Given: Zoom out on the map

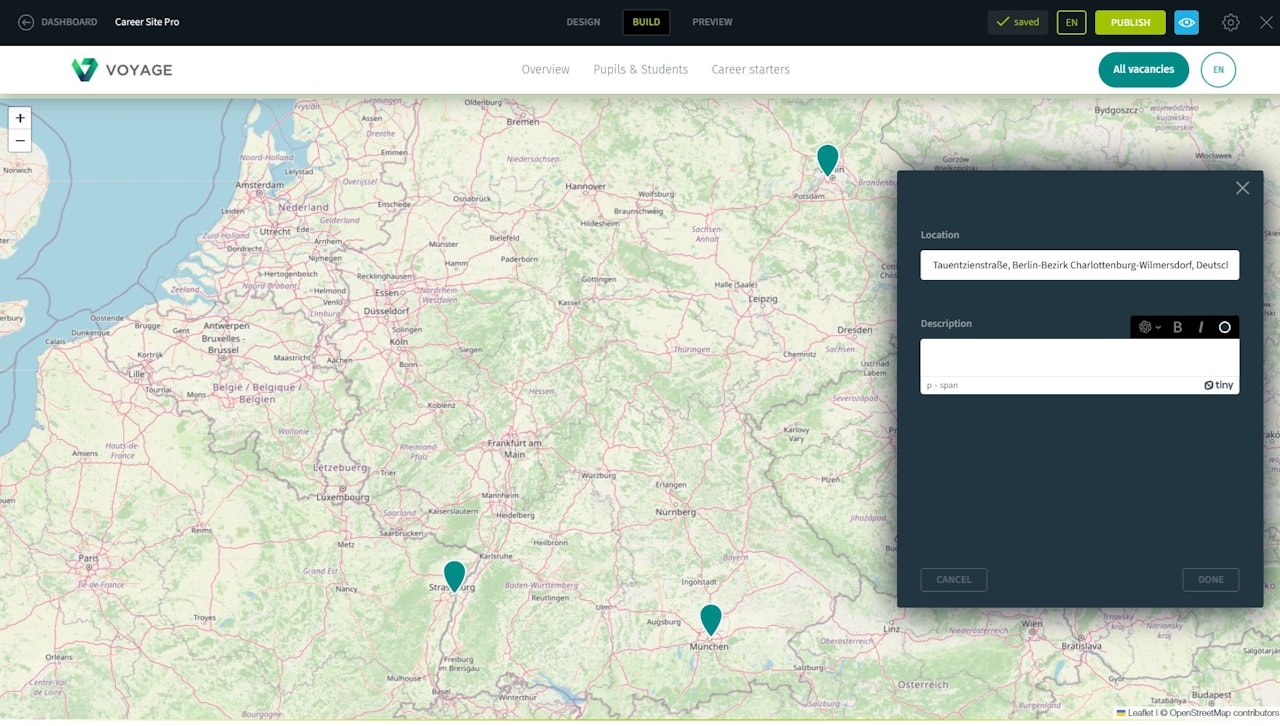Looking at the screenshot, I should tap(20, 141).
